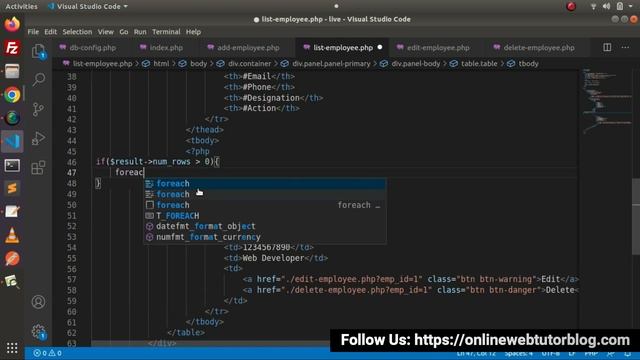Open the Selection menu

pyautogui.click(x=77, y=32)
